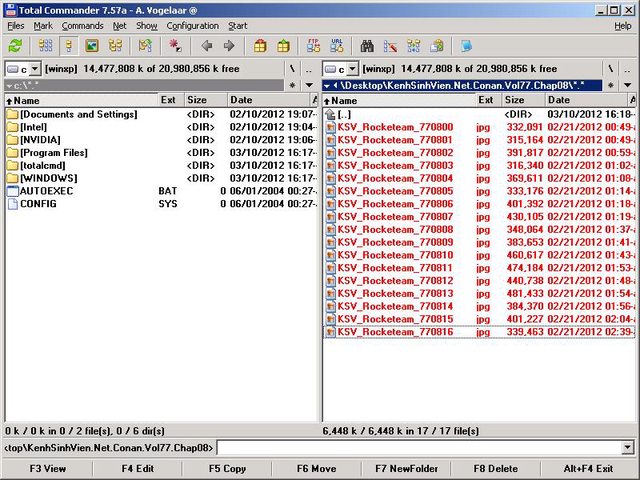The image size is (640, 480).
Task: Go to root in the left panel
Action: 292,69
